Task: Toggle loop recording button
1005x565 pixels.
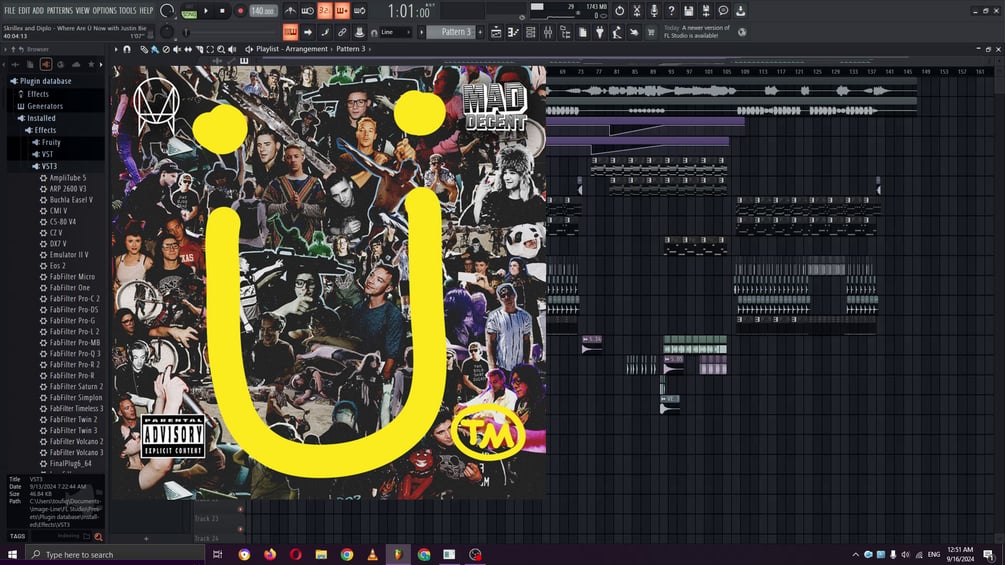Action: click(x=360, y=11)
